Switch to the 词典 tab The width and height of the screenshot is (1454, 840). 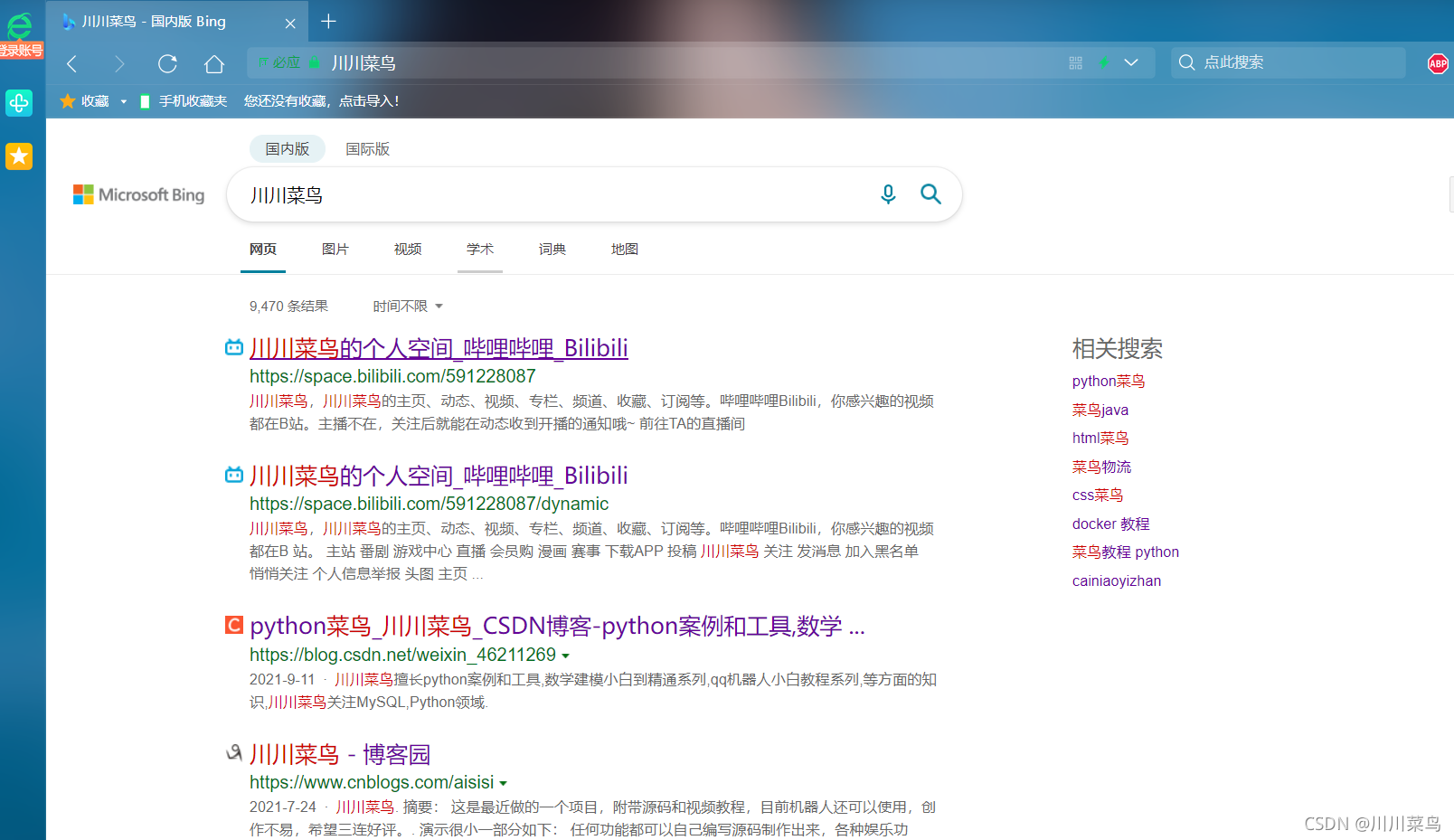click(x=552, y=250)
